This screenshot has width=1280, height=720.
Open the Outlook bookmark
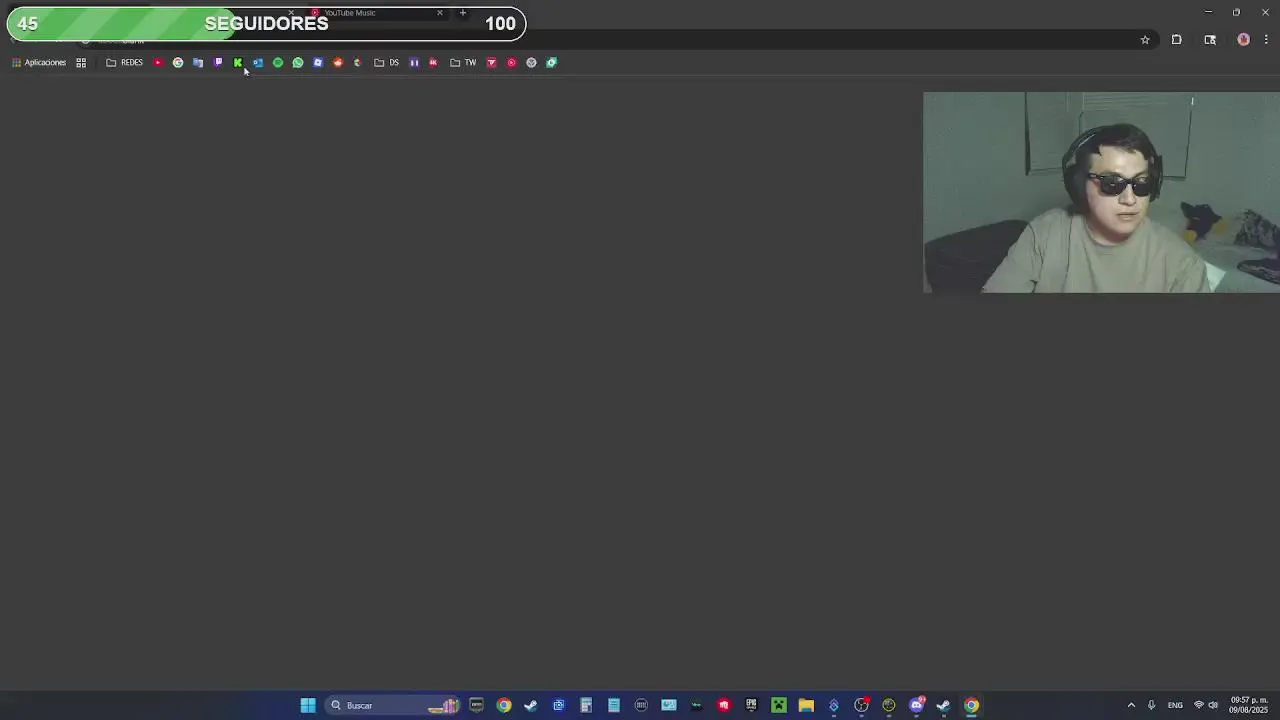click(x=258, y=62)
